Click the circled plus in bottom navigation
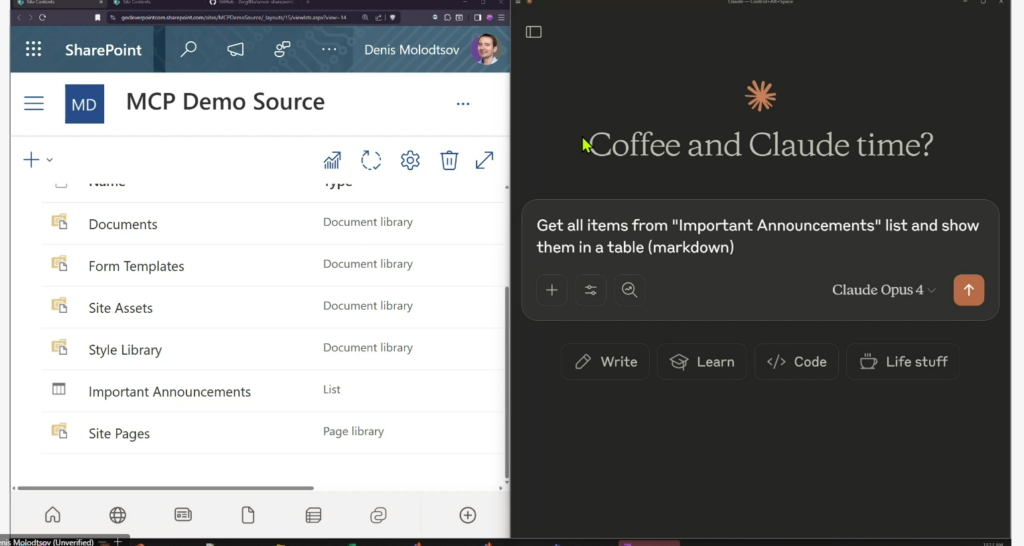This screenshot has height=546, width=1024. pyautogui.click(x=468, y=515)
